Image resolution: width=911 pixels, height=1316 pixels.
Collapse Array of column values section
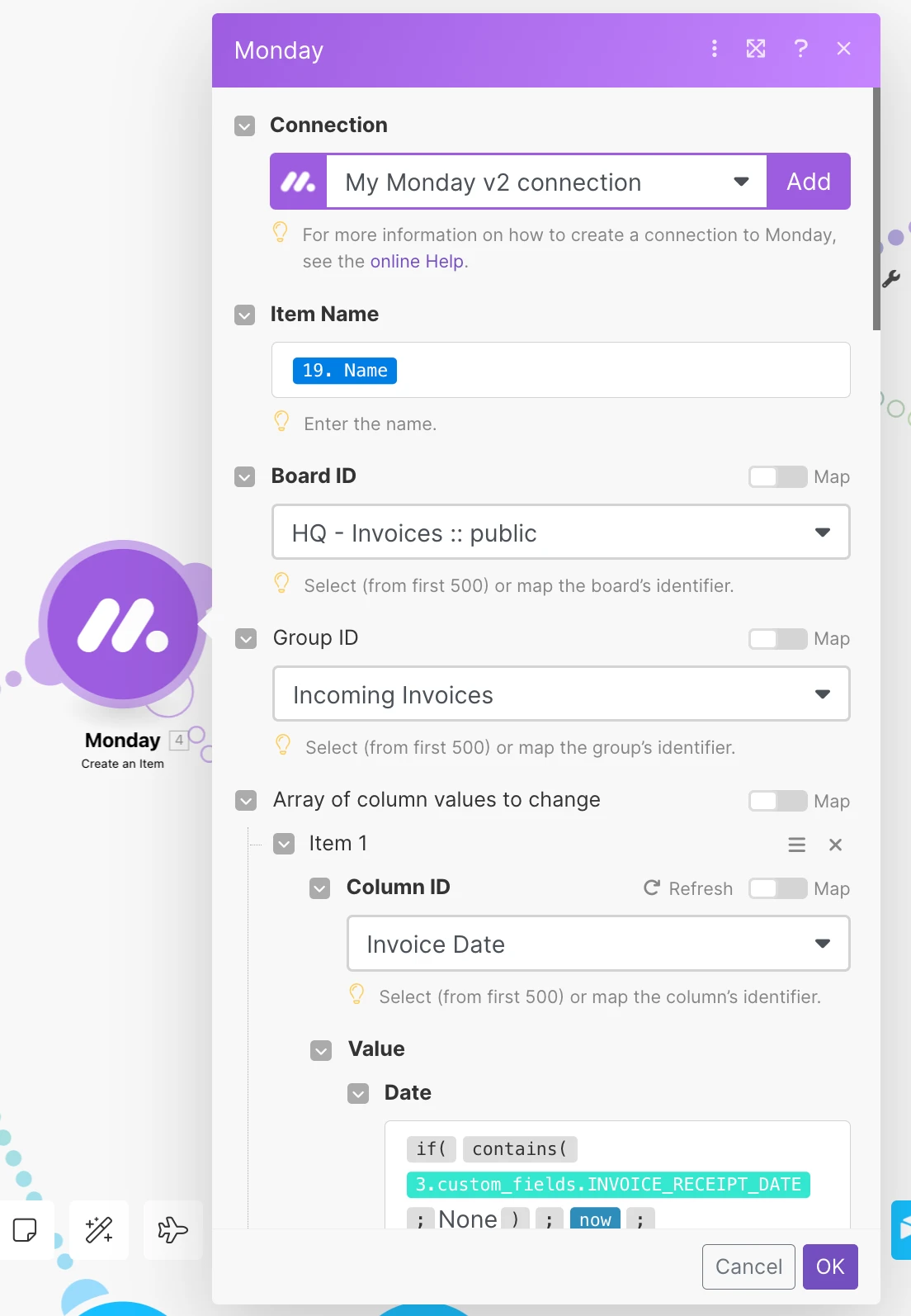point(246,800)
